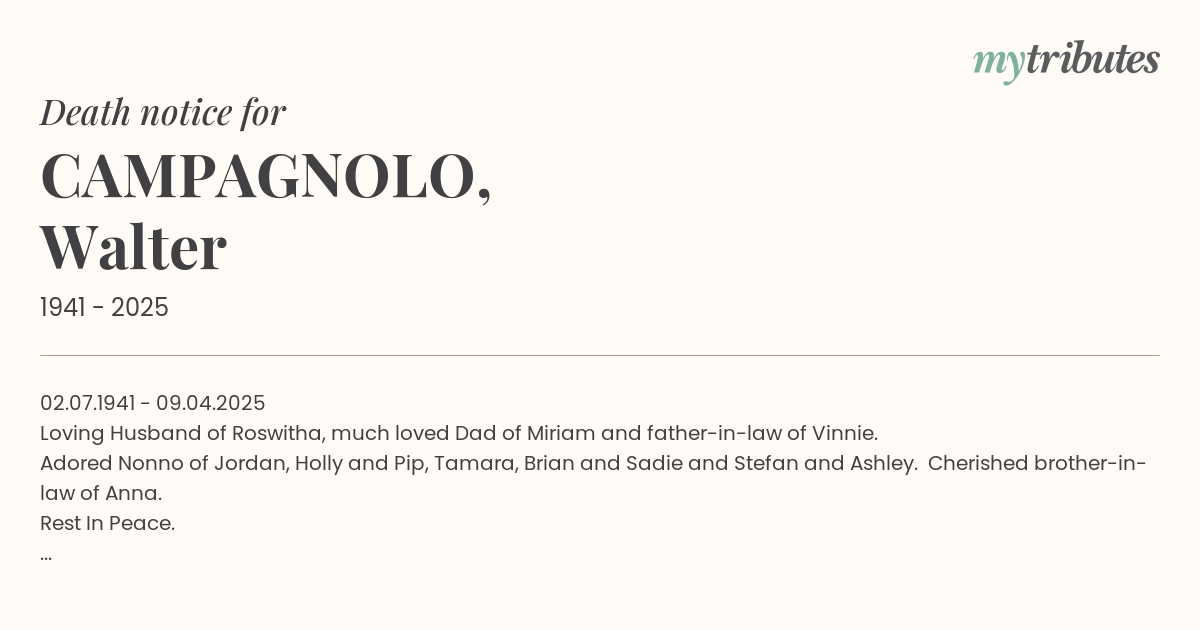
Task: Click the death date 09.04.2025
Action: click(x=211, y=403)
